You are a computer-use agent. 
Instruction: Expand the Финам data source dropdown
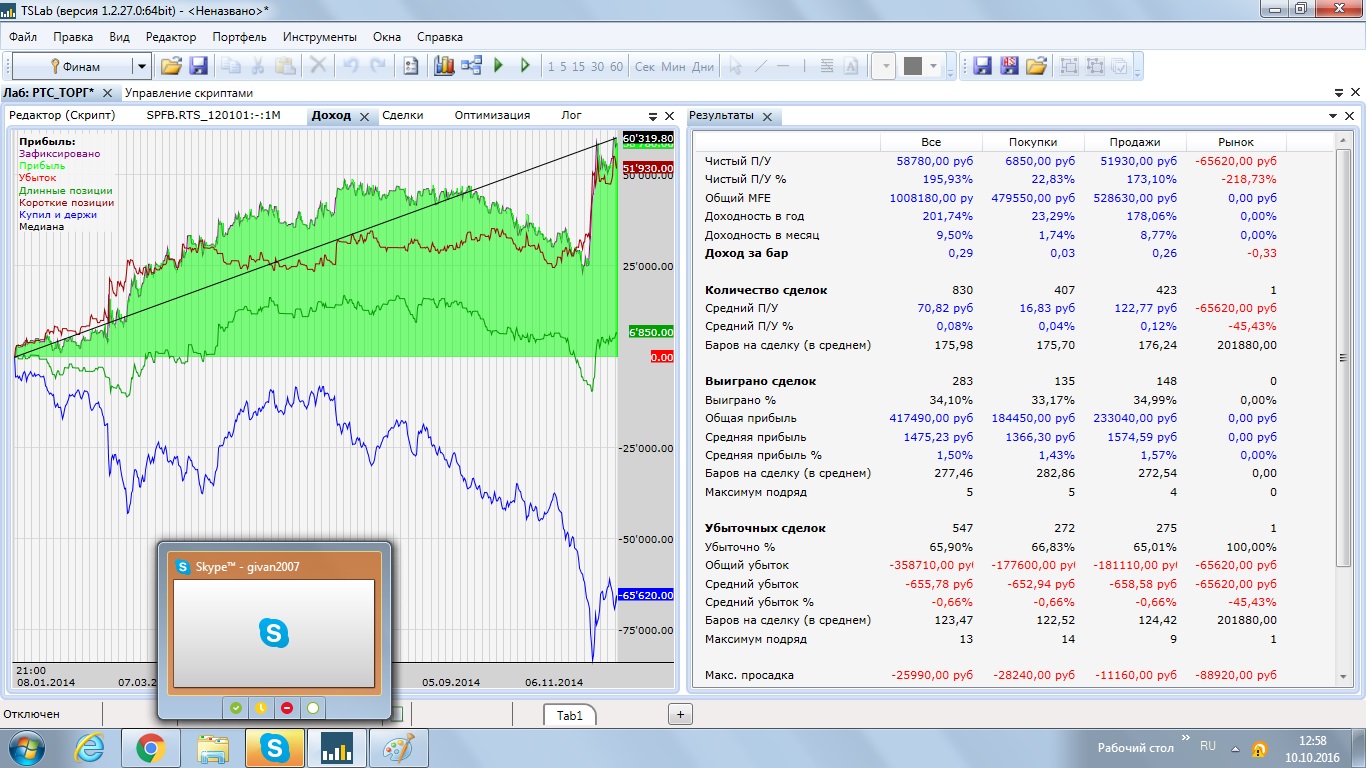point(142,67)
